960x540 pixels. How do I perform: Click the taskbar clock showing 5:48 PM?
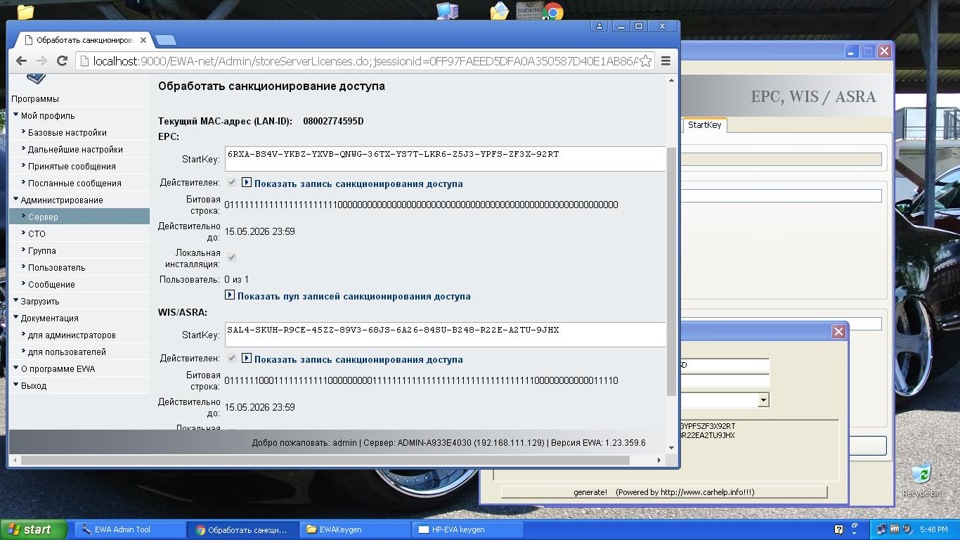coord(934,529)
